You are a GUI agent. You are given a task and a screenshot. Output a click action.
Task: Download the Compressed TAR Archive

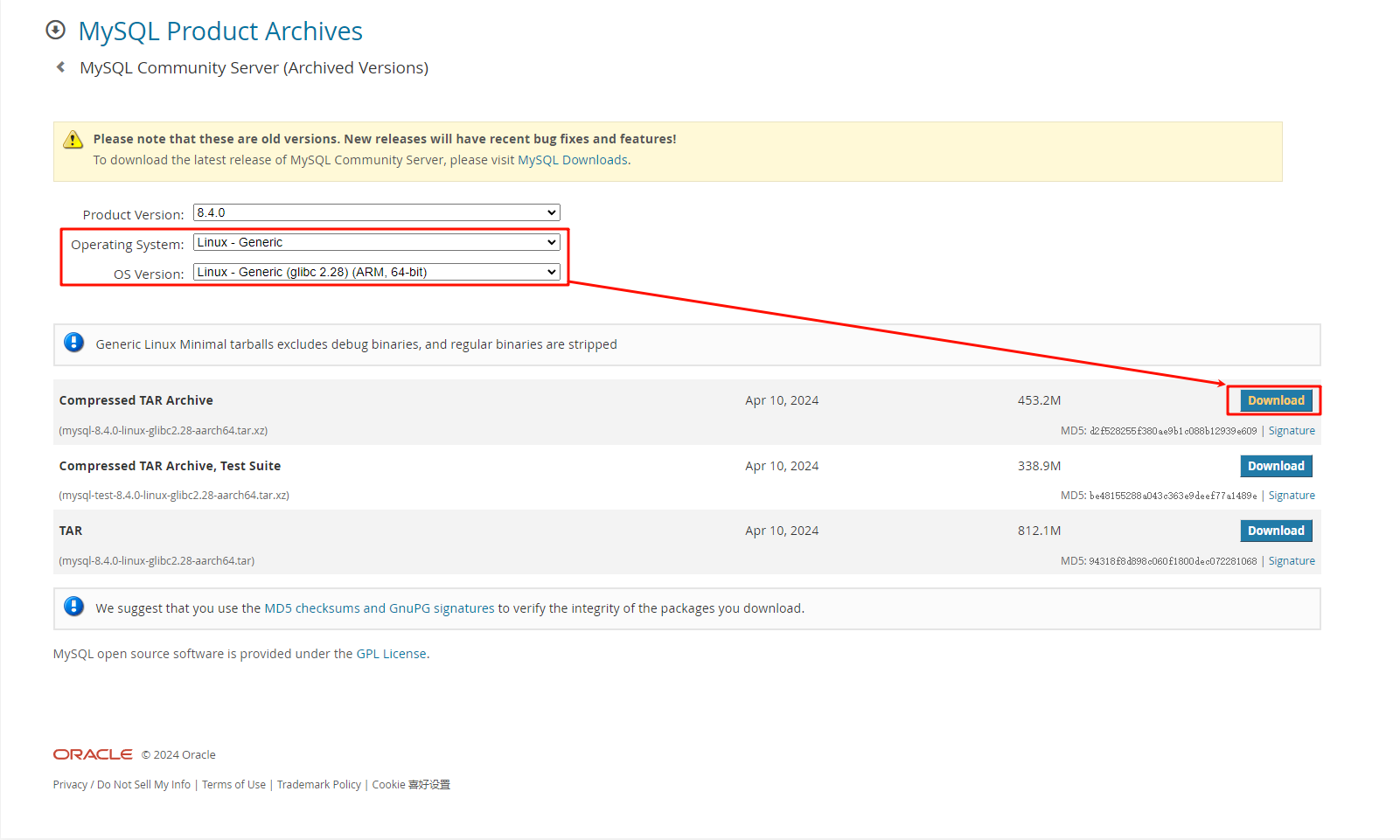[x=1276, y=400]
